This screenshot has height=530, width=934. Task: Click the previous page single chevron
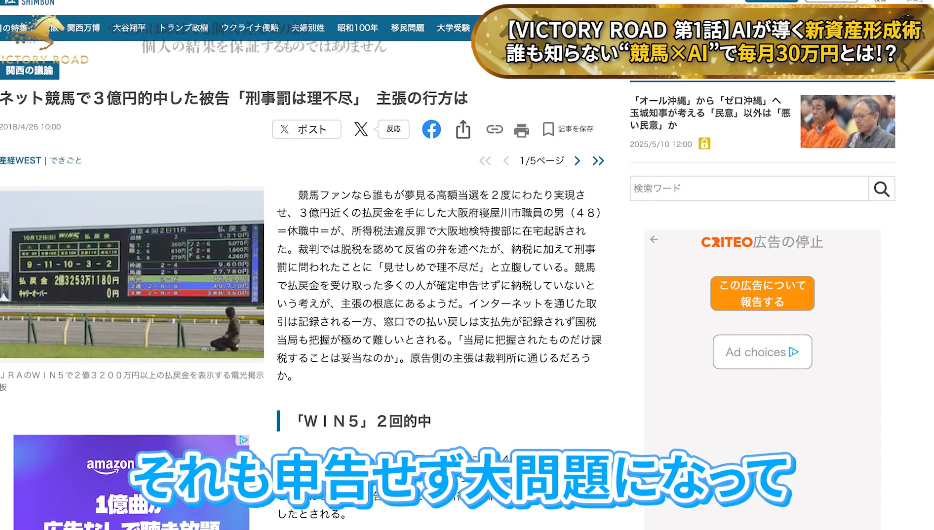[506, 161]
